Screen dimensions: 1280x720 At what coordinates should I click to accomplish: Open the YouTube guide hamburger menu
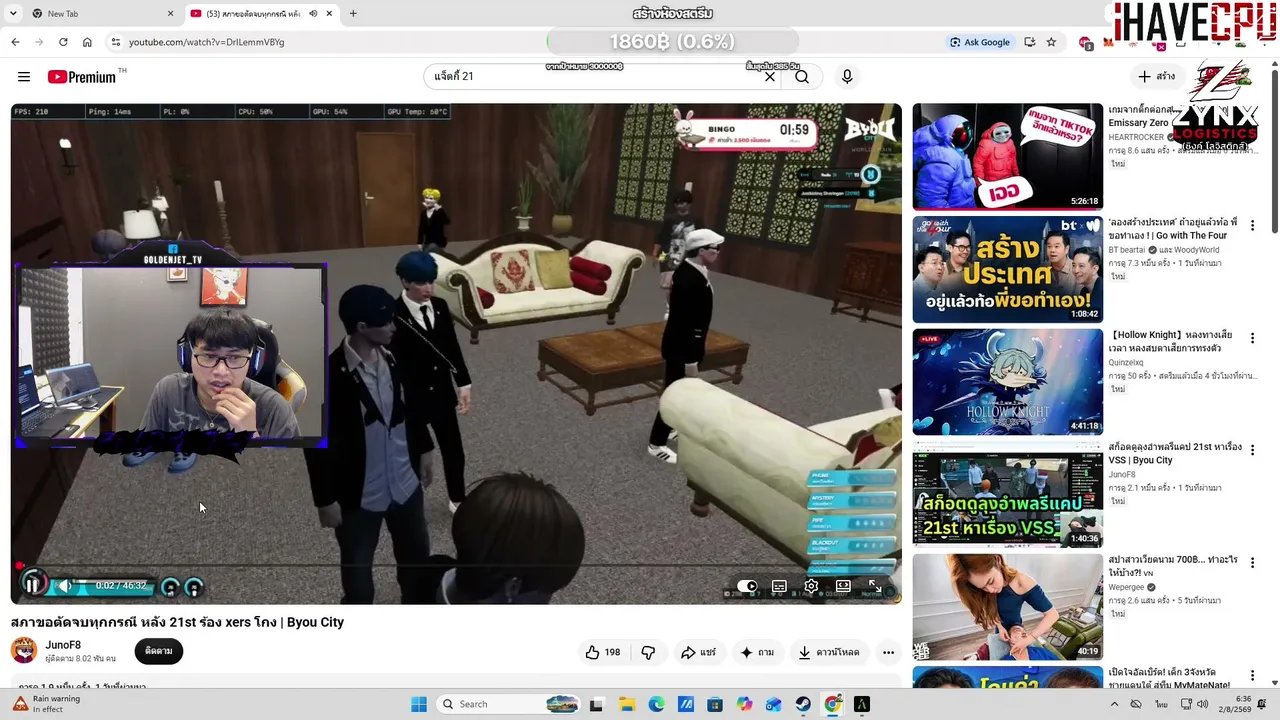click(24, 77)
